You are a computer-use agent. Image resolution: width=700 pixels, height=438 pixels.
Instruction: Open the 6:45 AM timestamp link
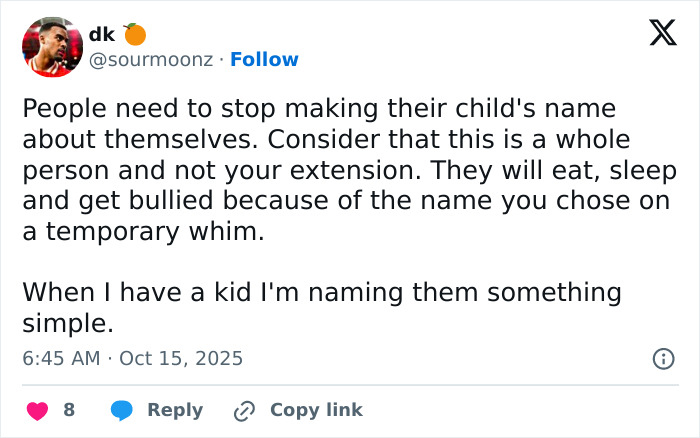coord(60,358)
